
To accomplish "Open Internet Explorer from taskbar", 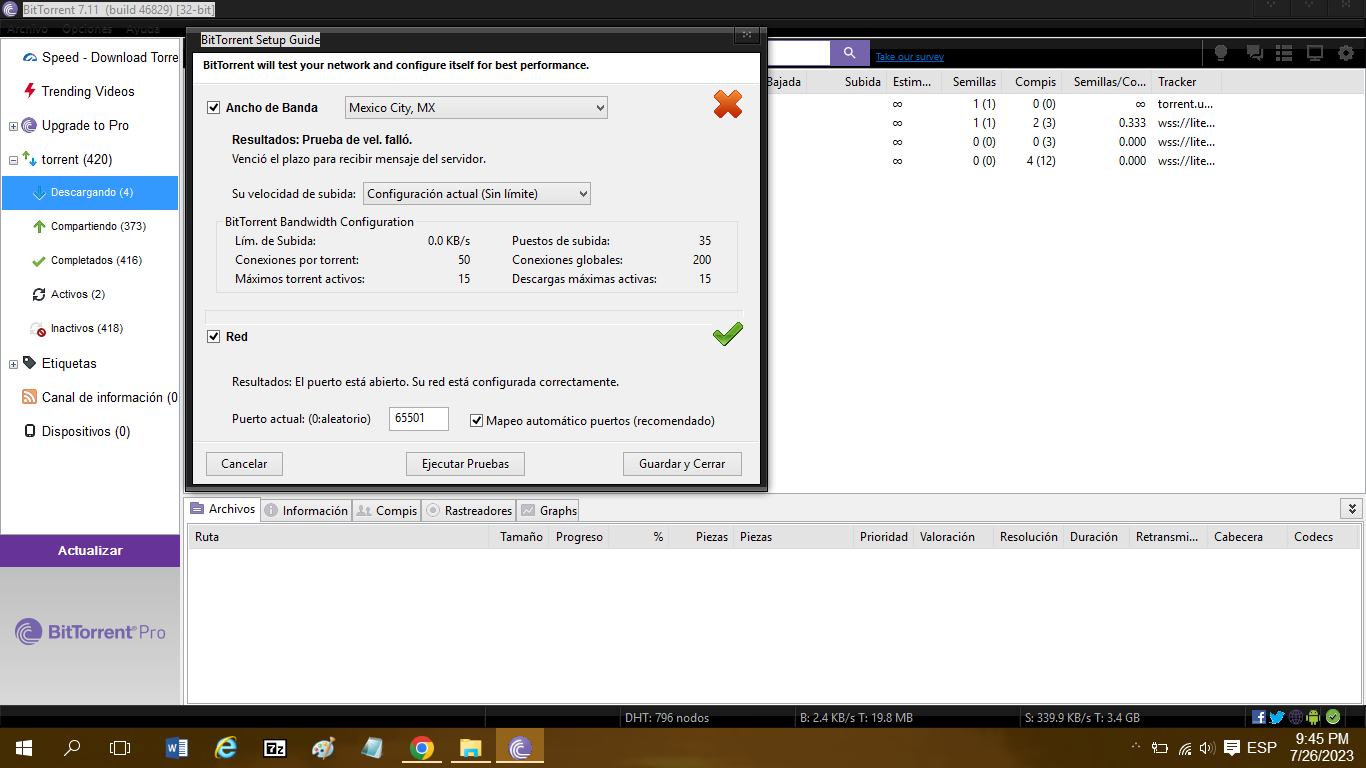I will [x=226, y=747].
